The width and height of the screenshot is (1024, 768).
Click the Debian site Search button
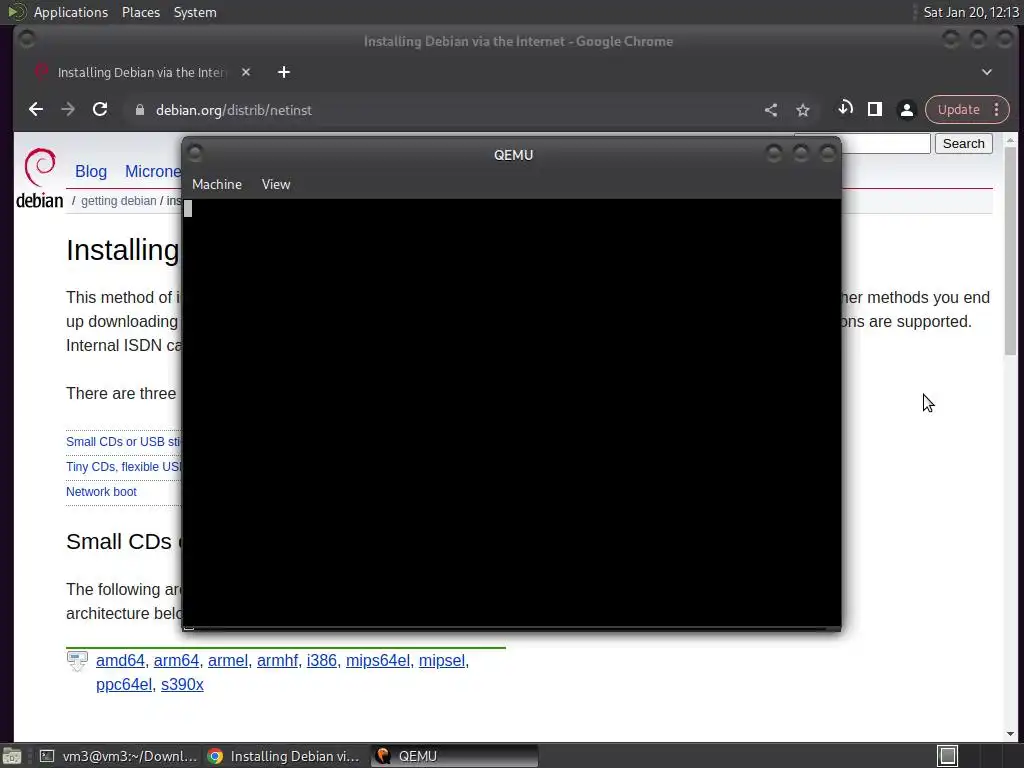[963, 144]
